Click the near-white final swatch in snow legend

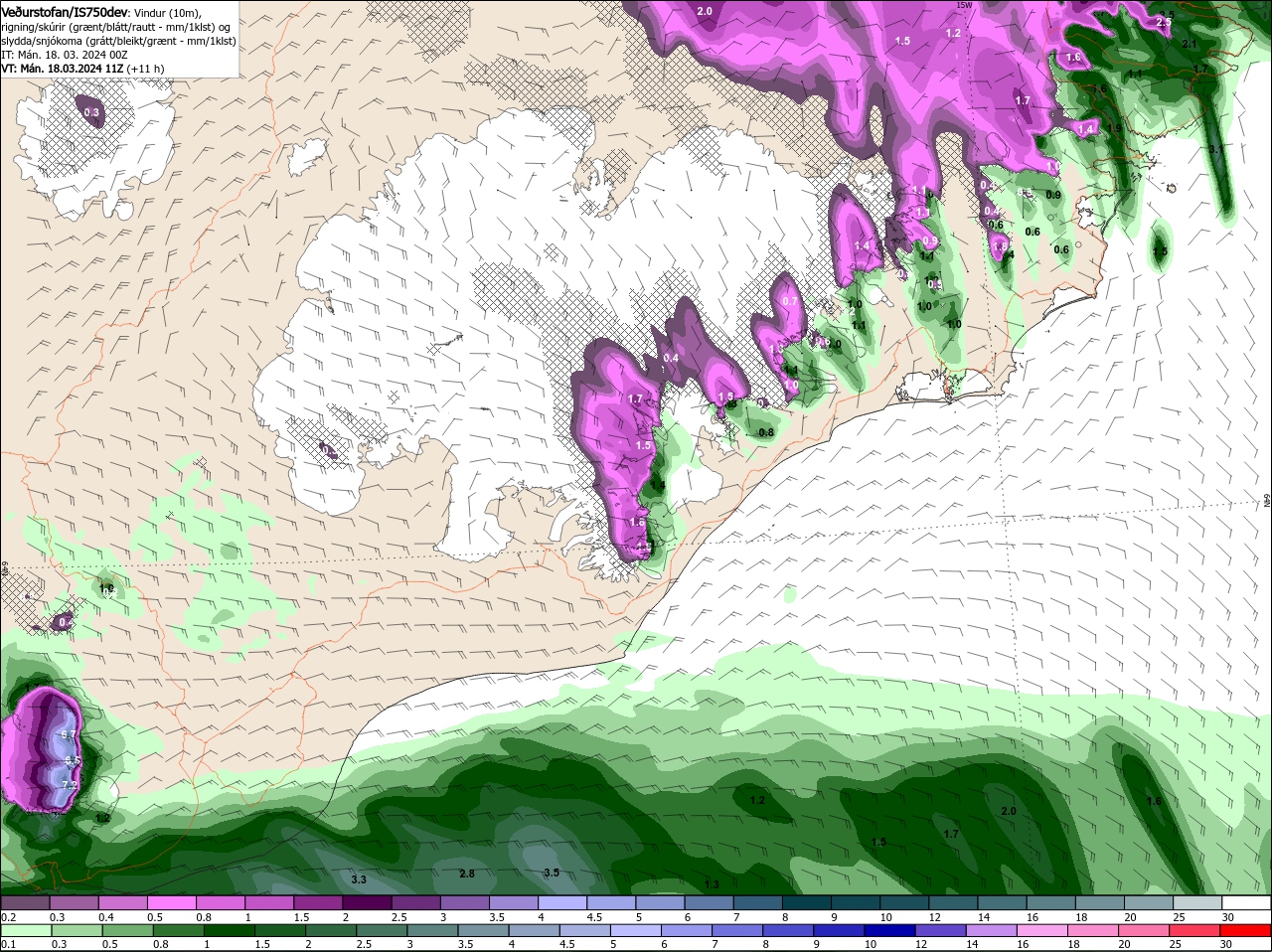(x=1246, y=903)
